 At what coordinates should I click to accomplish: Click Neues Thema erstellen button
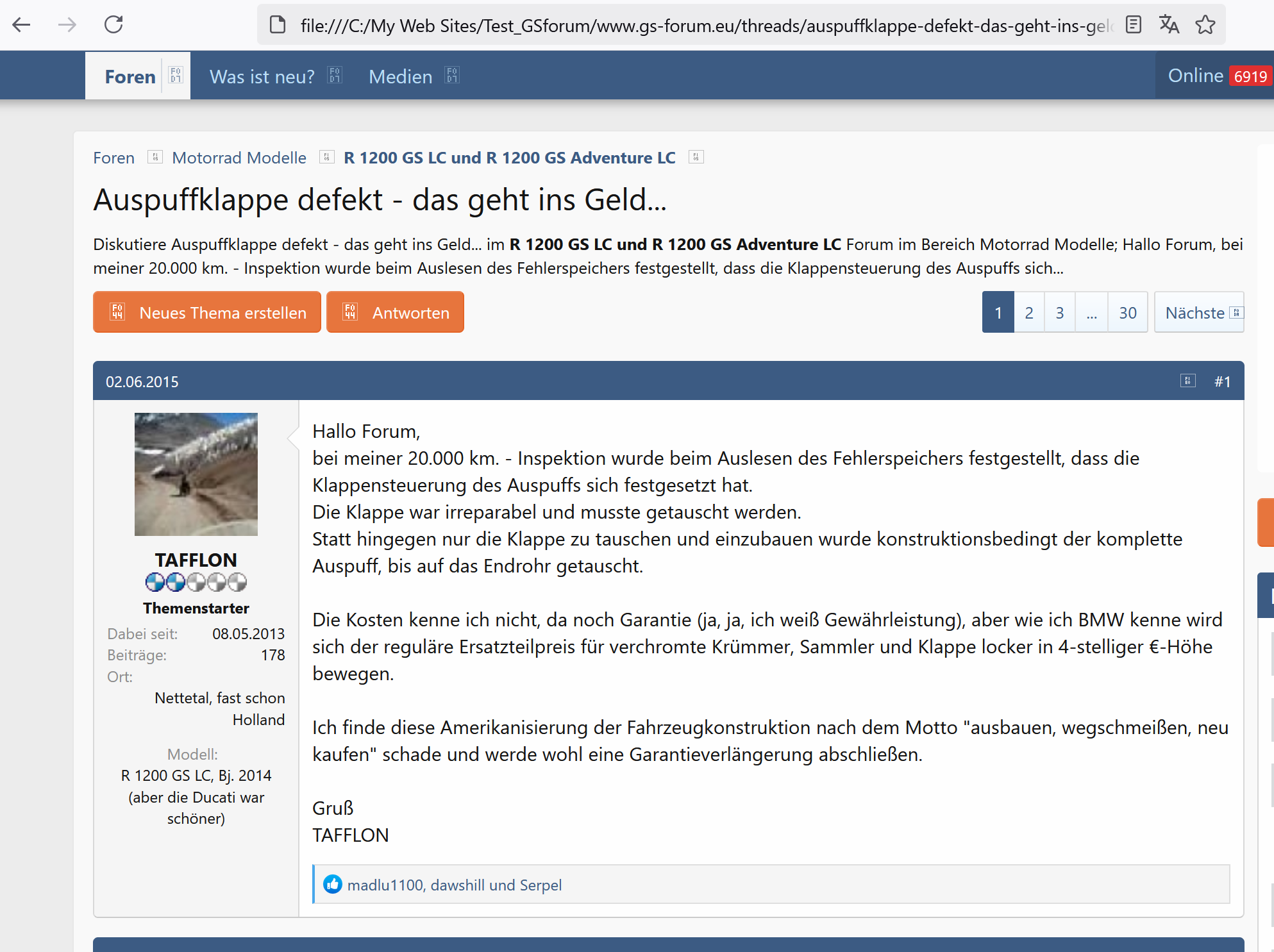[207, 312]
